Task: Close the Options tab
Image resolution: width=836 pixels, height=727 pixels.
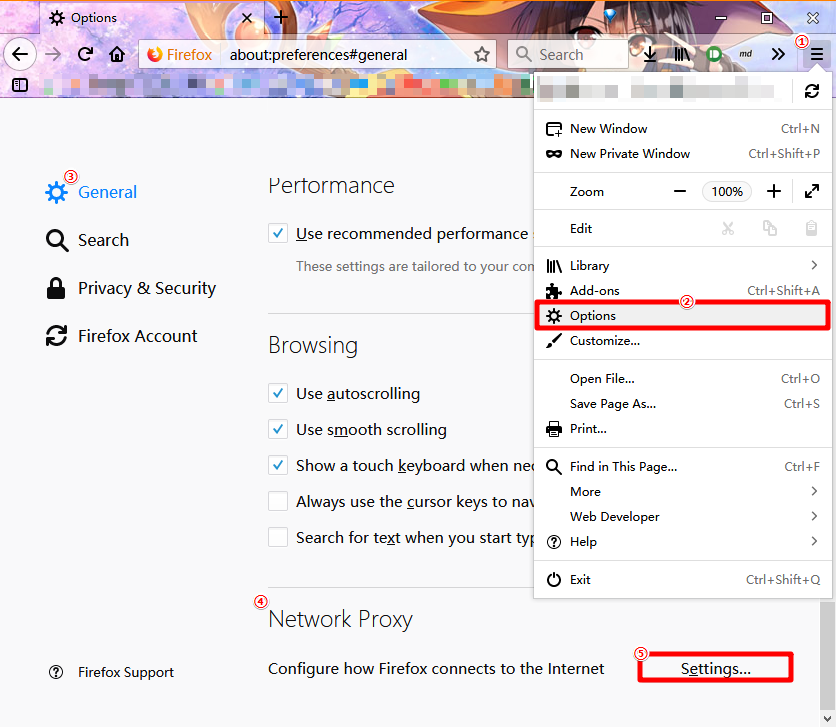Action: [247, 18]
